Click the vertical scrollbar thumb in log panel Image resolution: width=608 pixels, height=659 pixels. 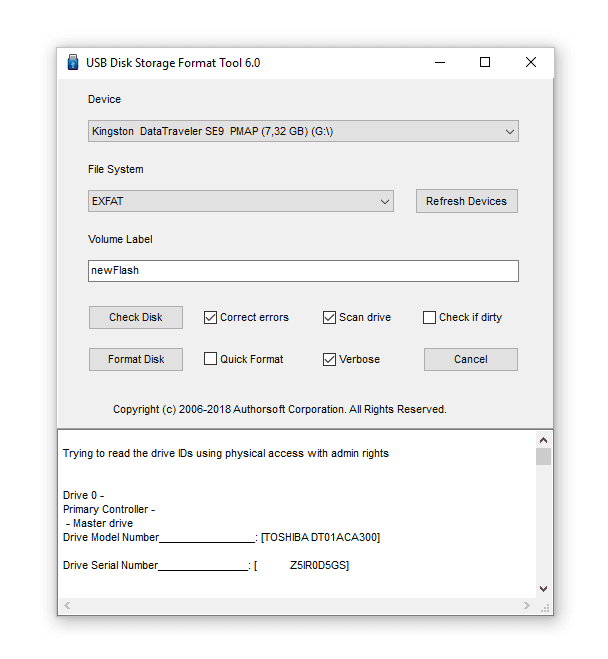[x=543, y=456]
